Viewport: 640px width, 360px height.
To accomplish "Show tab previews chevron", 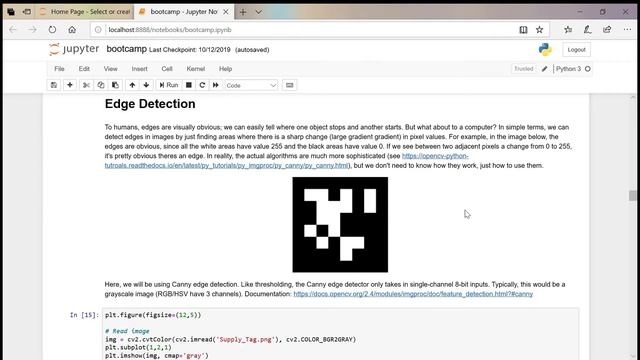I will [258, 12].
